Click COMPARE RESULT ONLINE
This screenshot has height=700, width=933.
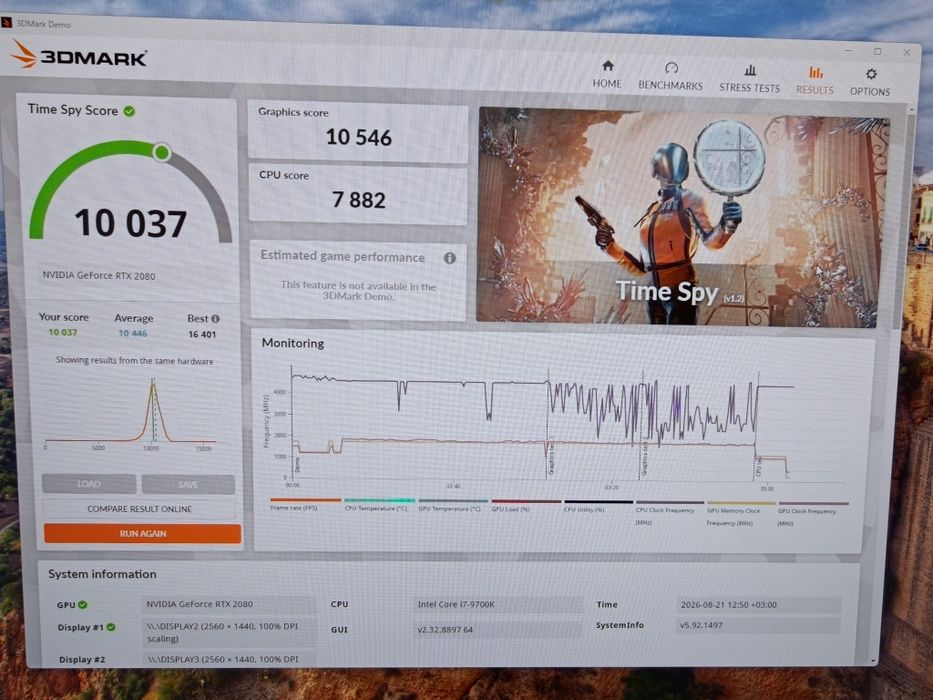[139, 509]
